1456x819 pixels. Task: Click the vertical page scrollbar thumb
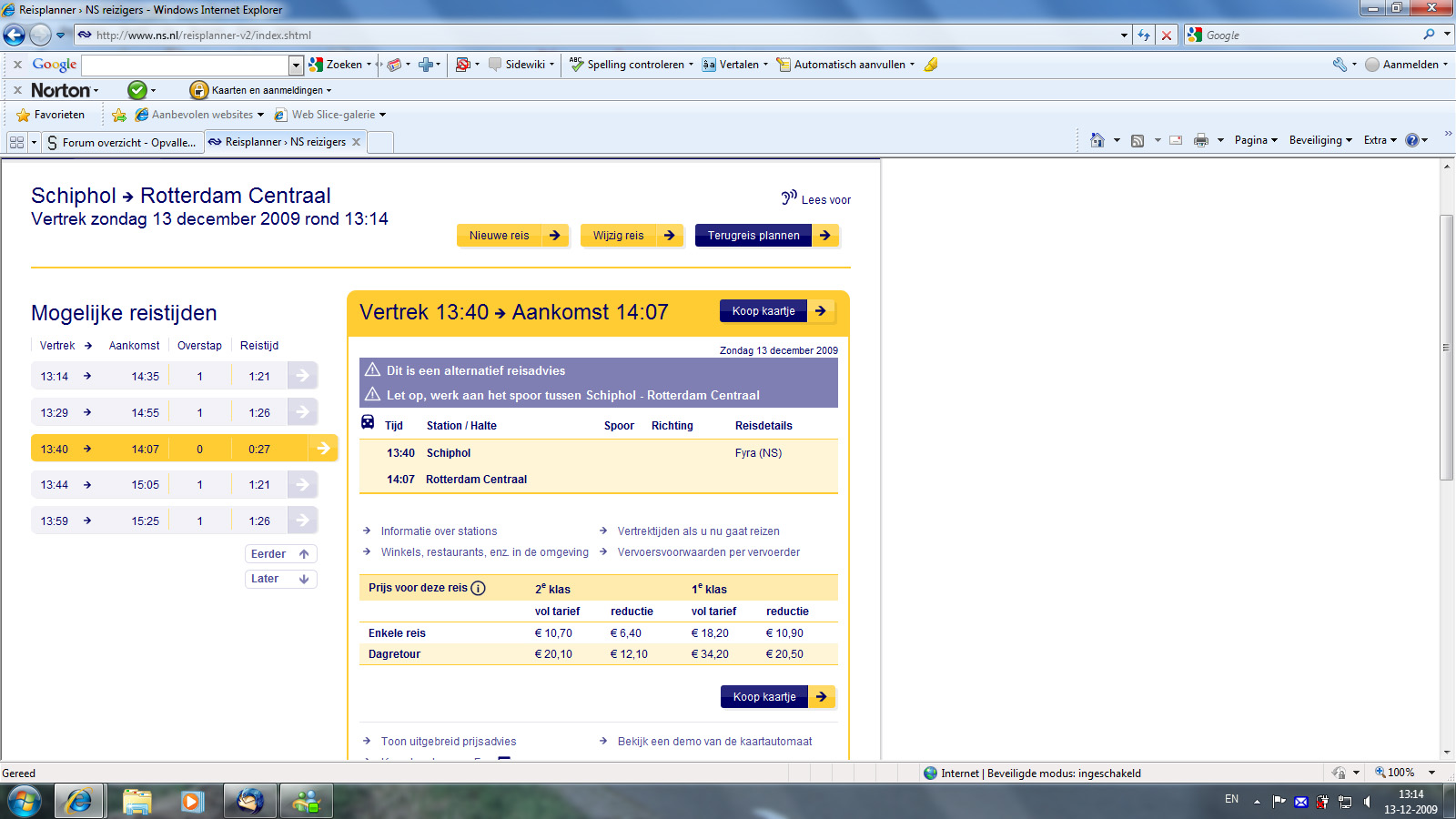tap(1447, 348)
